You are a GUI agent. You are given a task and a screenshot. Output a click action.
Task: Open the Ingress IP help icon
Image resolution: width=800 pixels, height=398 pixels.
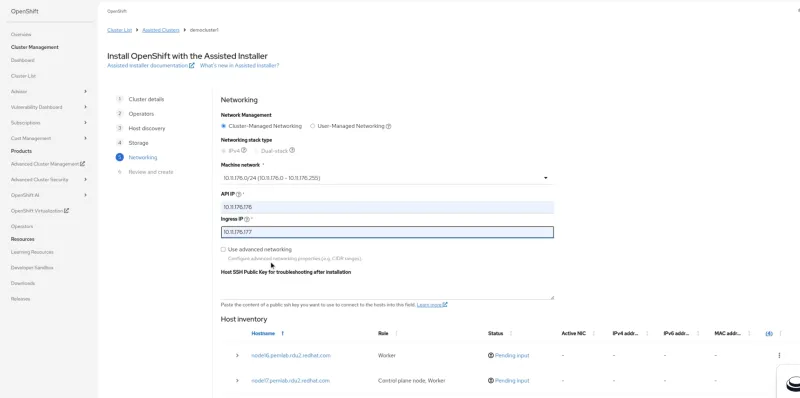247,219
